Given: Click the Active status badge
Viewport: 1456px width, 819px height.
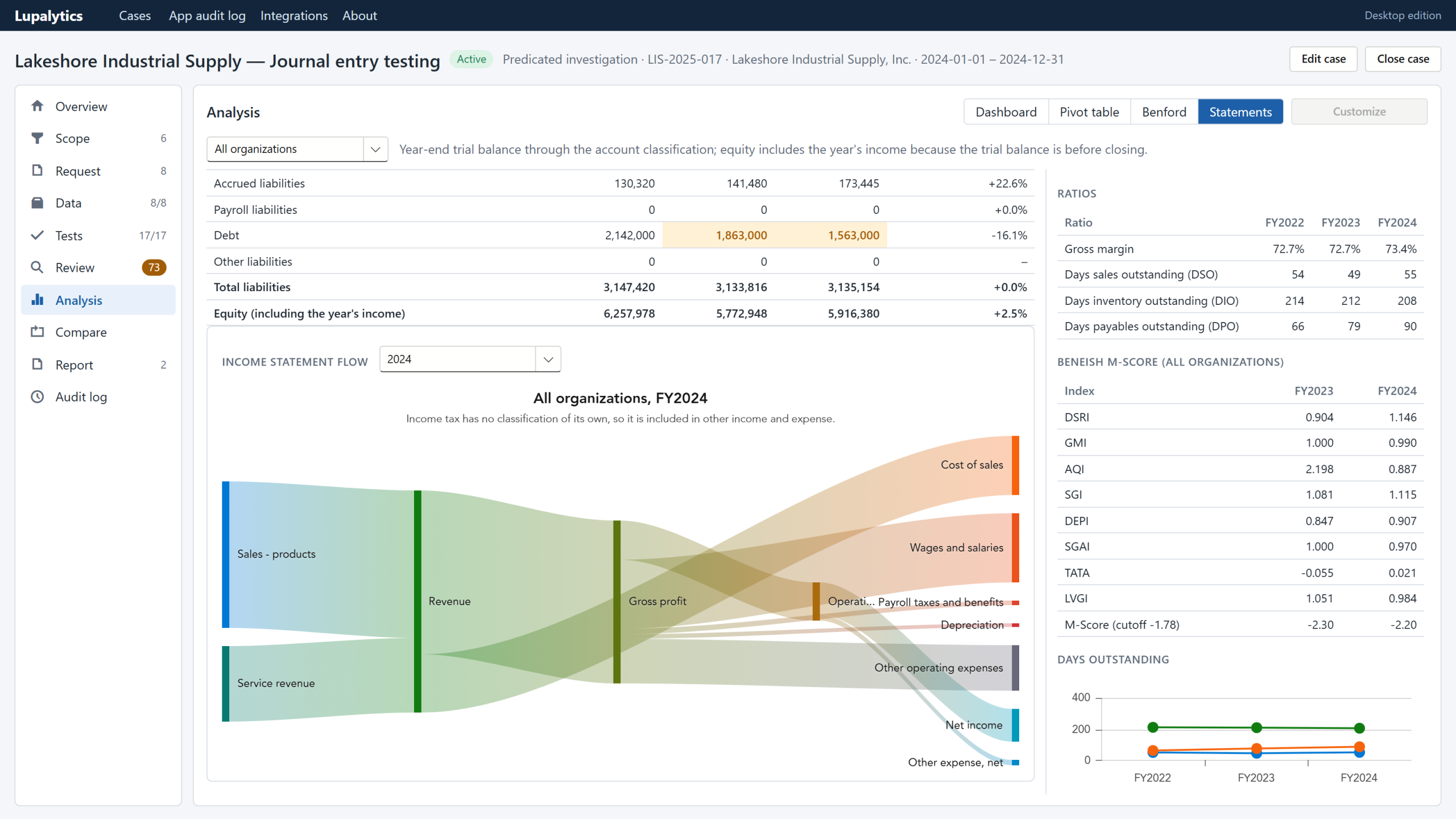Looking at the screenshot, I should (471, 59).
